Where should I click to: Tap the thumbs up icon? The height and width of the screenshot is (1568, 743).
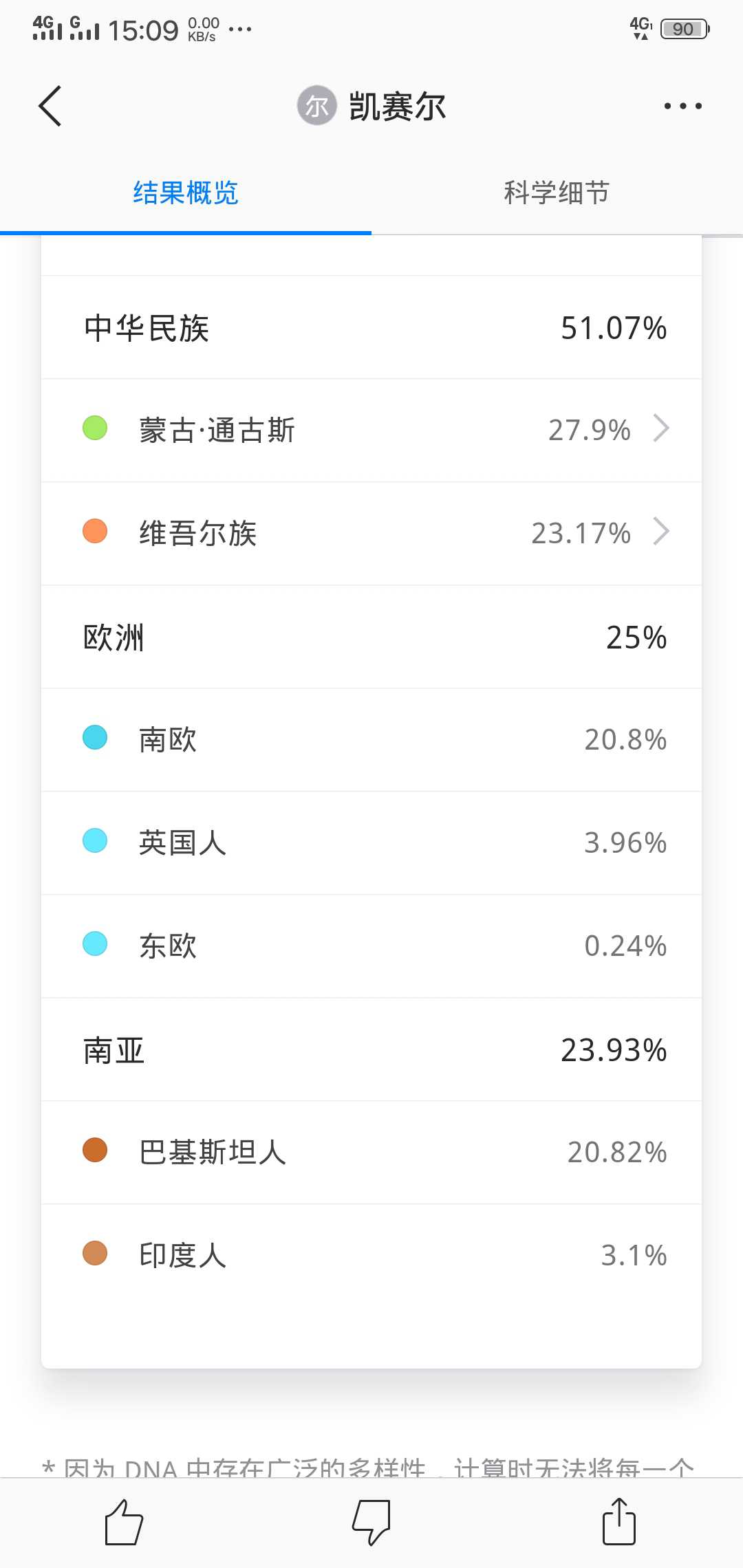[x=124, y=1522]
